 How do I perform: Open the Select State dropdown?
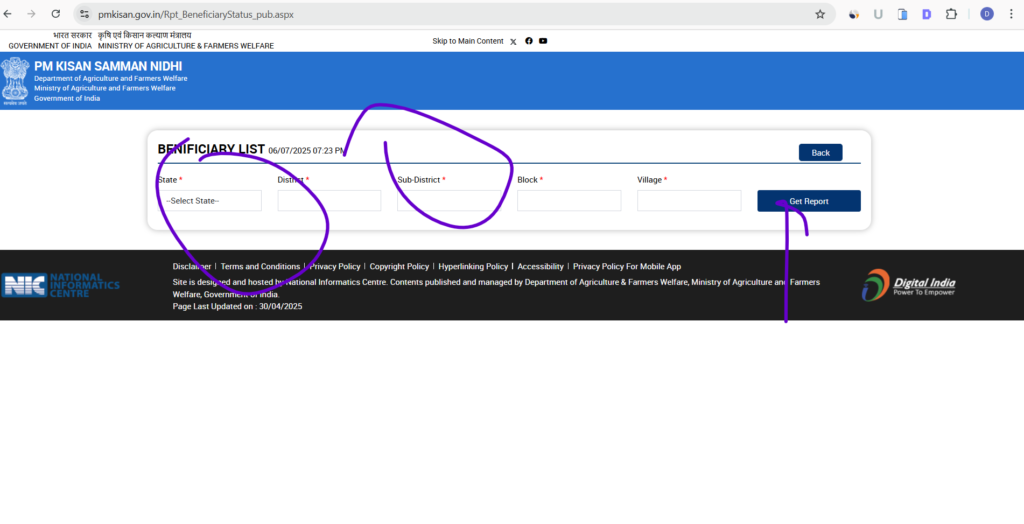coord(210,201)
